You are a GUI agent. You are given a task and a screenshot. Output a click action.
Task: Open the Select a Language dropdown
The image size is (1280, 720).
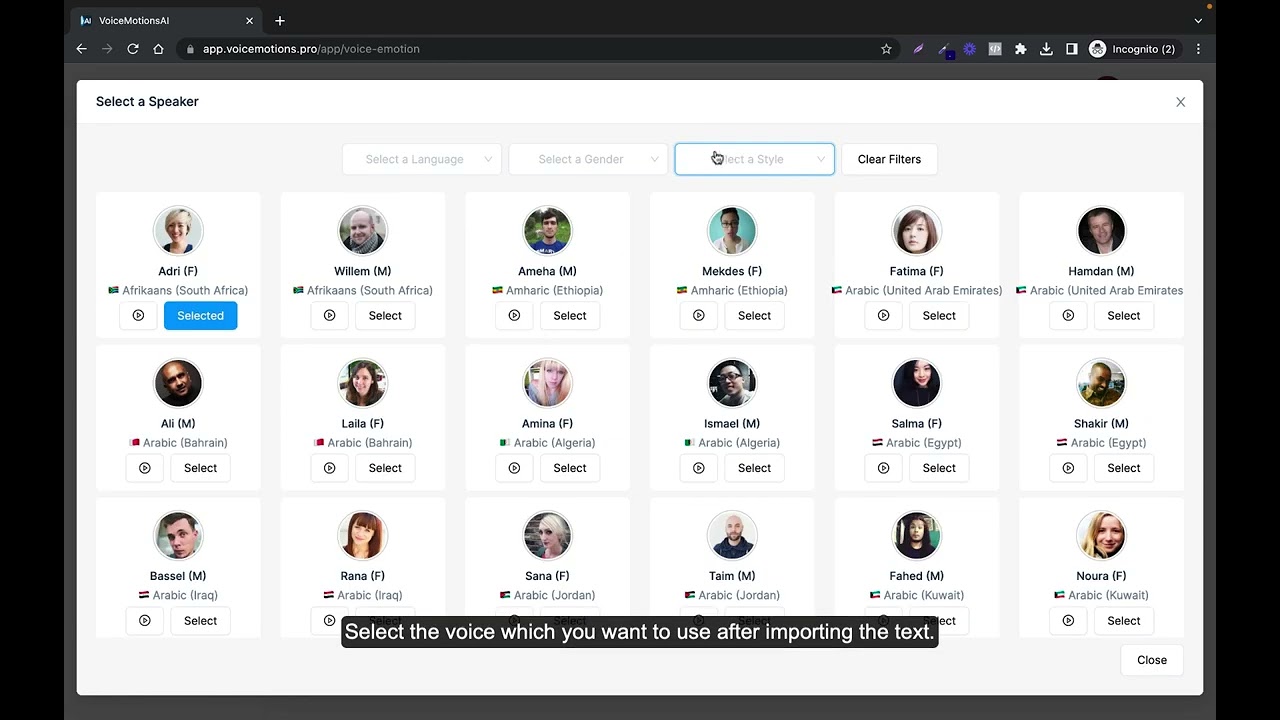422,159
